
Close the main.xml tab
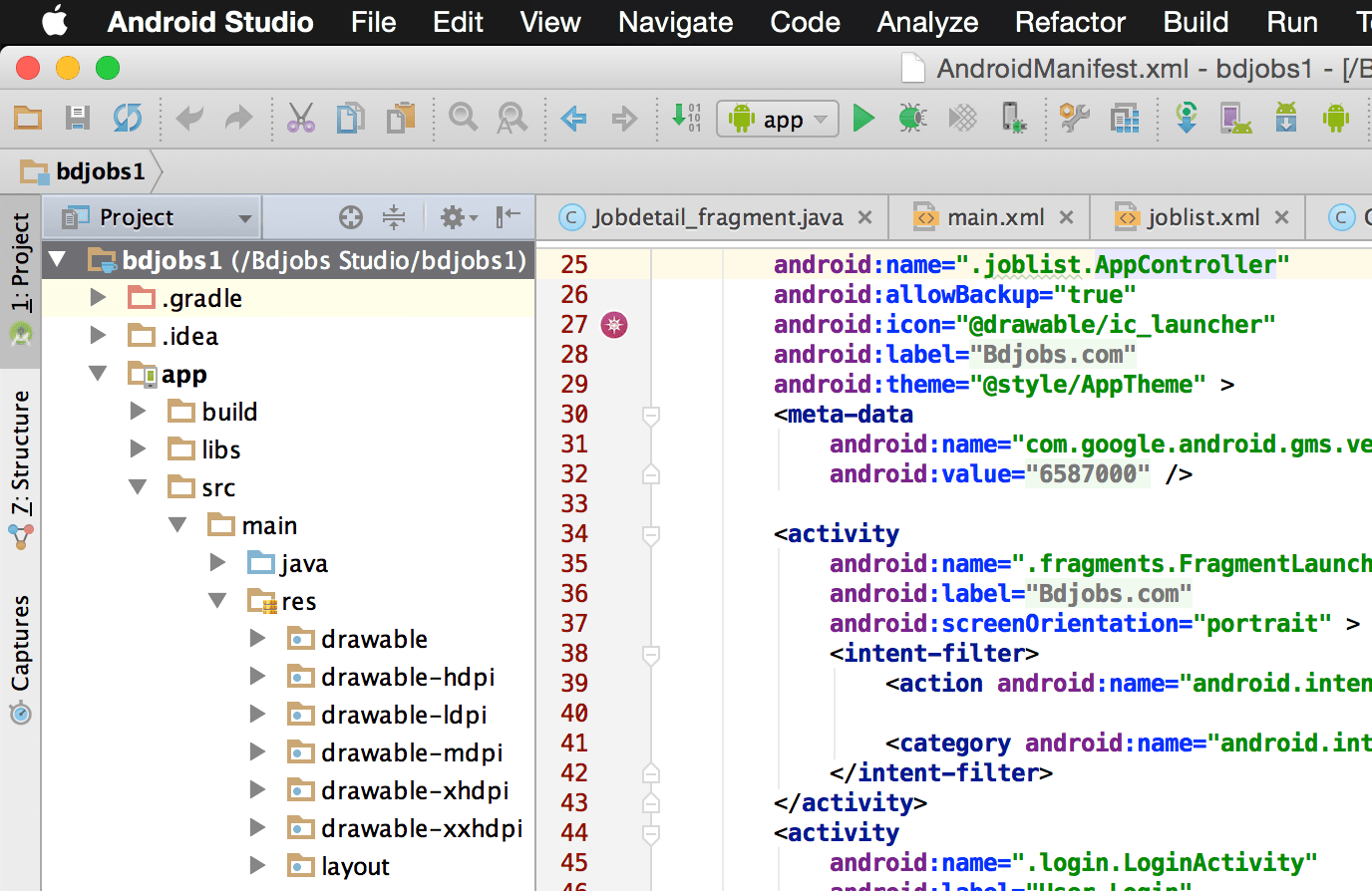[x=1067, y=217]
